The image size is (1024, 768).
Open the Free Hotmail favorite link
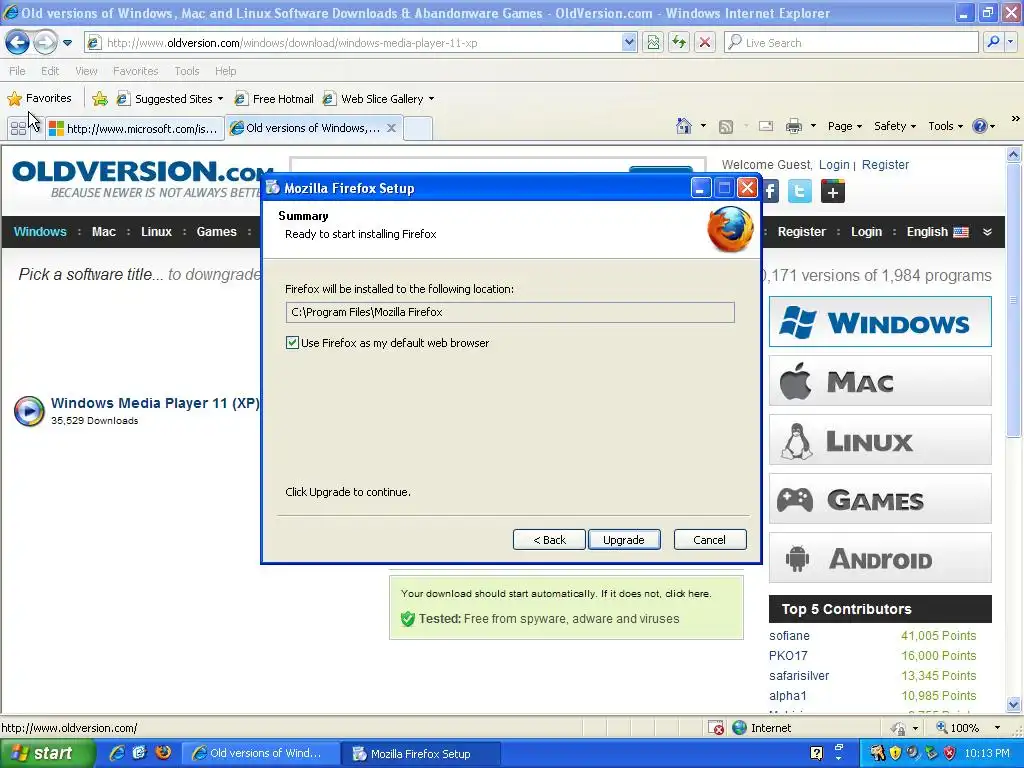(274, 99)
